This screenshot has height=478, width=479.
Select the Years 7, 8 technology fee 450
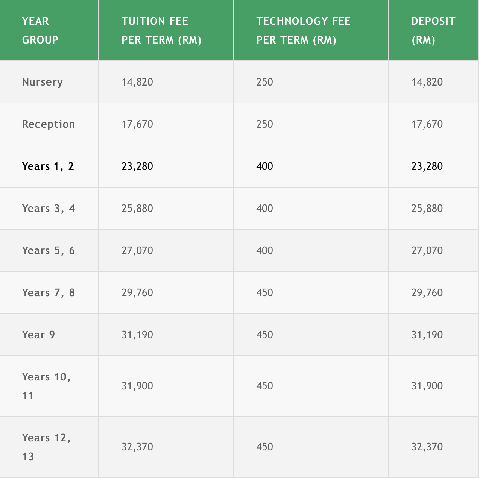[x=265, y=293]
